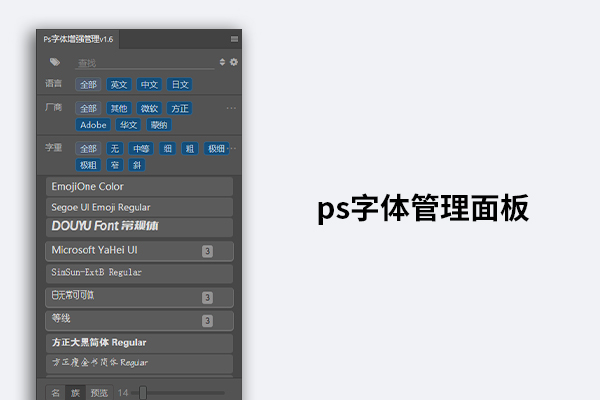Filter fonts by 蒙纳 vendor
This screenshot has width=600, height=400.
pyautogui.click(x=159, y=125)
